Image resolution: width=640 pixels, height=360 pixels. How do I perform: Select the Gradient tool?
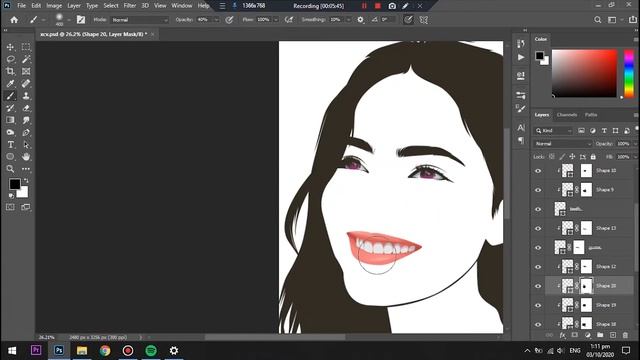click(x=10, y=120)
